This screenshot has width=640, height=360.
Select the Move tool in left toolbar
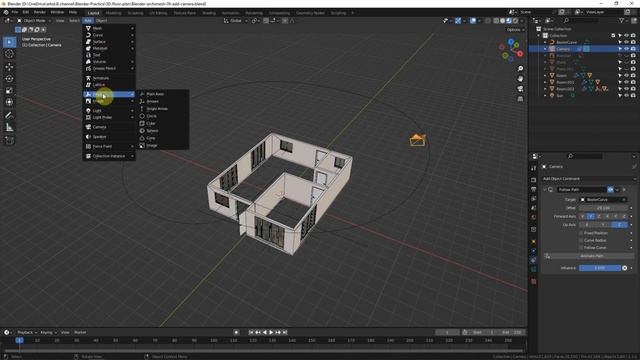point(9,67)
